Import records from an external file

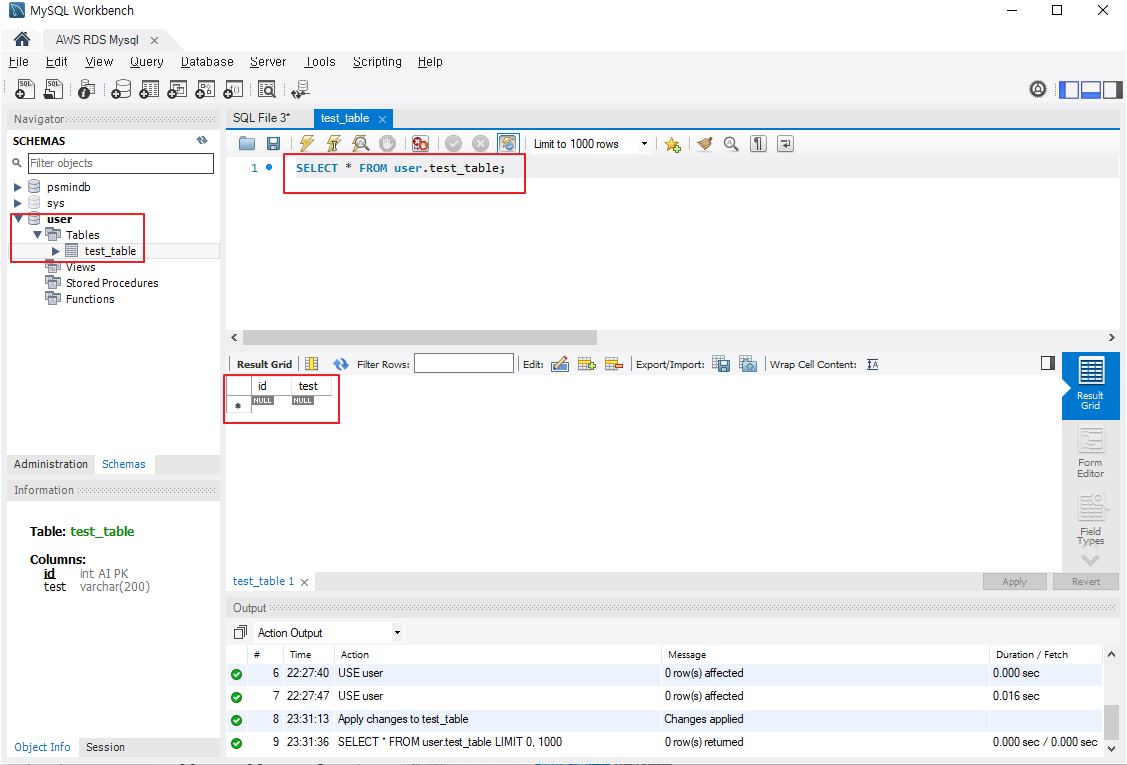[x=748, y=365]
